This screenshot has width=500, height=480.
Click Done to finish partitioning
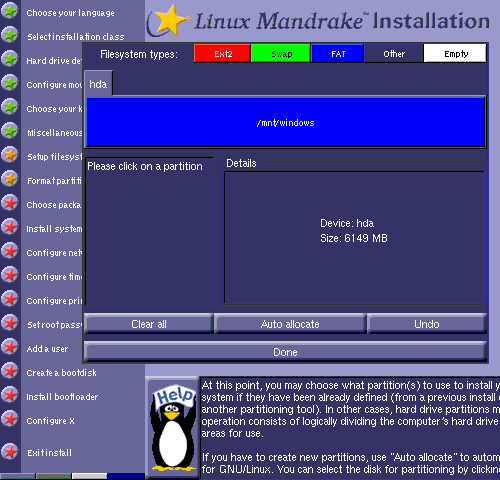click(285, 352)
